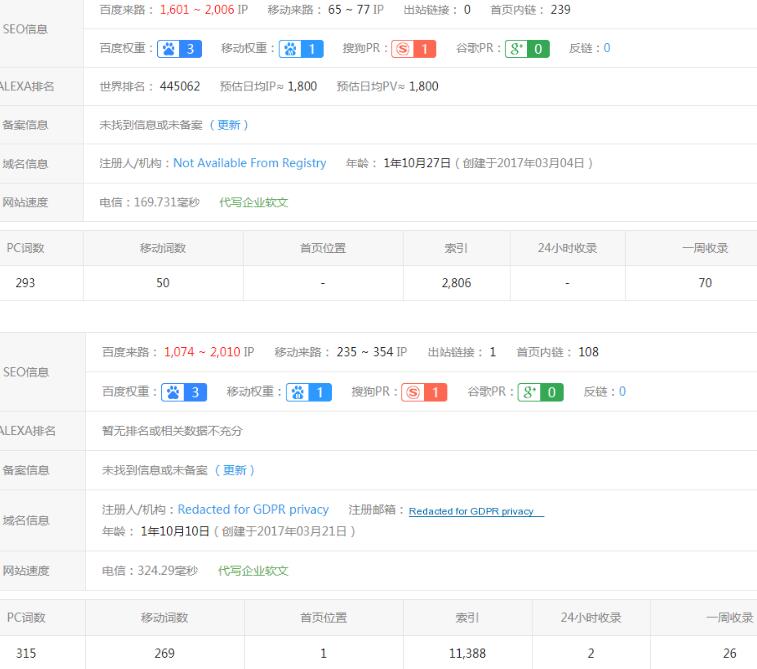The width and height of the screenshot is (757, 669).
Task: Click the index count 11,388 in the table
Action: coord(468,653)
